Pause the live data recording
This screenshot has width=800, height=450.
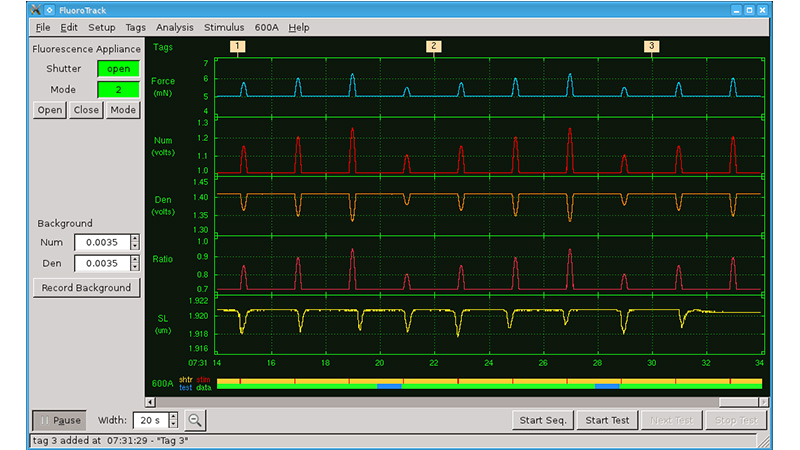(59, 420)
